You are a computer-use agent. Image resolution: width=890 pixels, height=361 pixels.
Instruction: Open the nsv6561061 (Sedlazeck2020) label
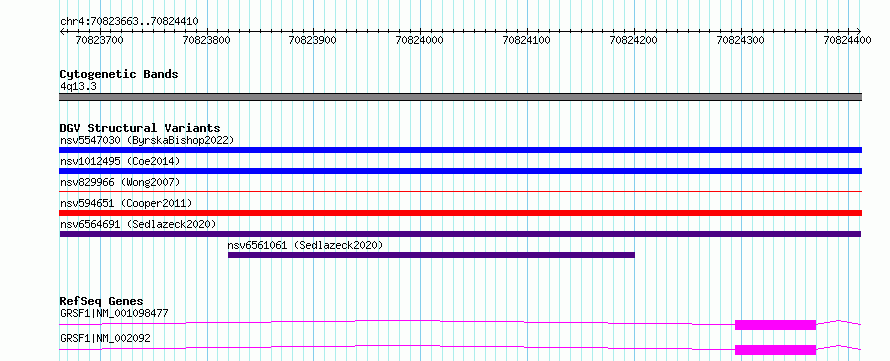(x=305, y=245)
